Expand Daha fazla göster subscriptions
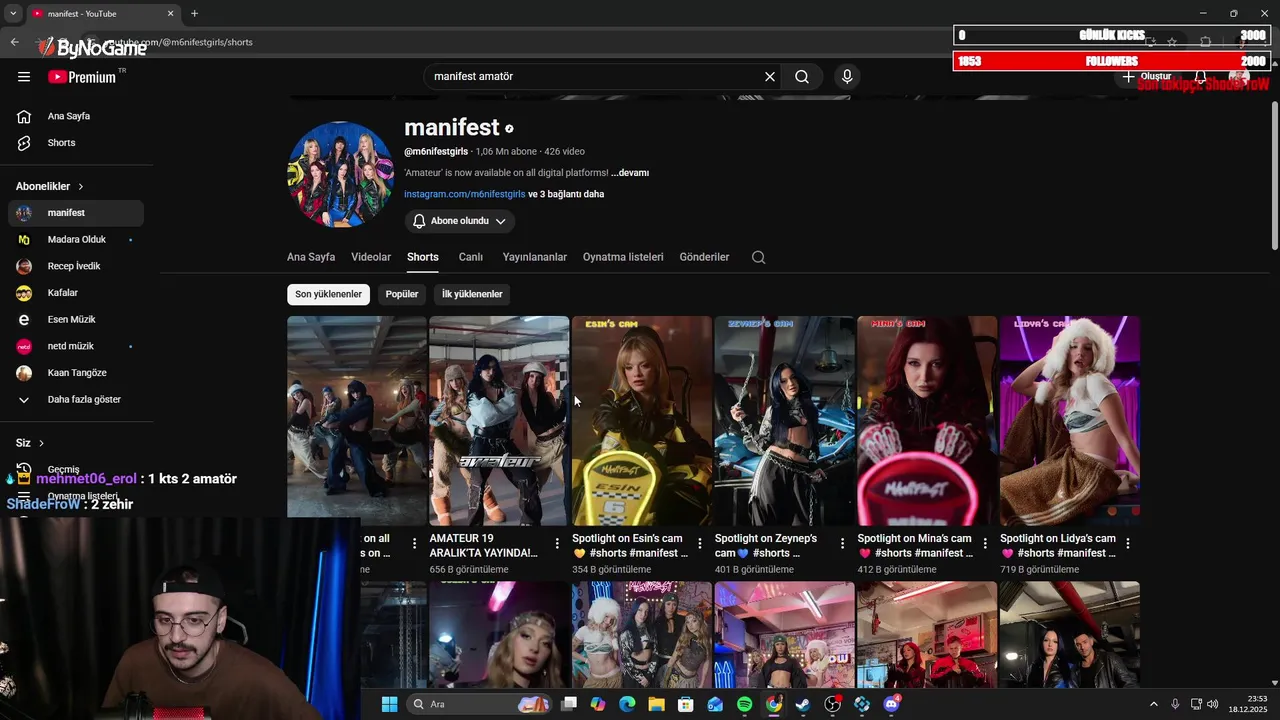The image size is (1280, 720). point(76,400)
